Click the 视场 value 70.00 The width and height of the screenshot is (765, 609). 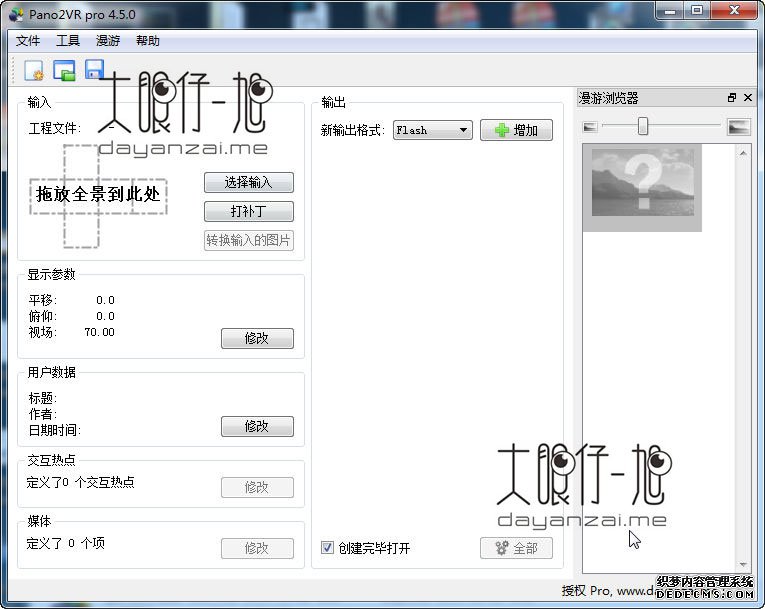click(100, 332)
